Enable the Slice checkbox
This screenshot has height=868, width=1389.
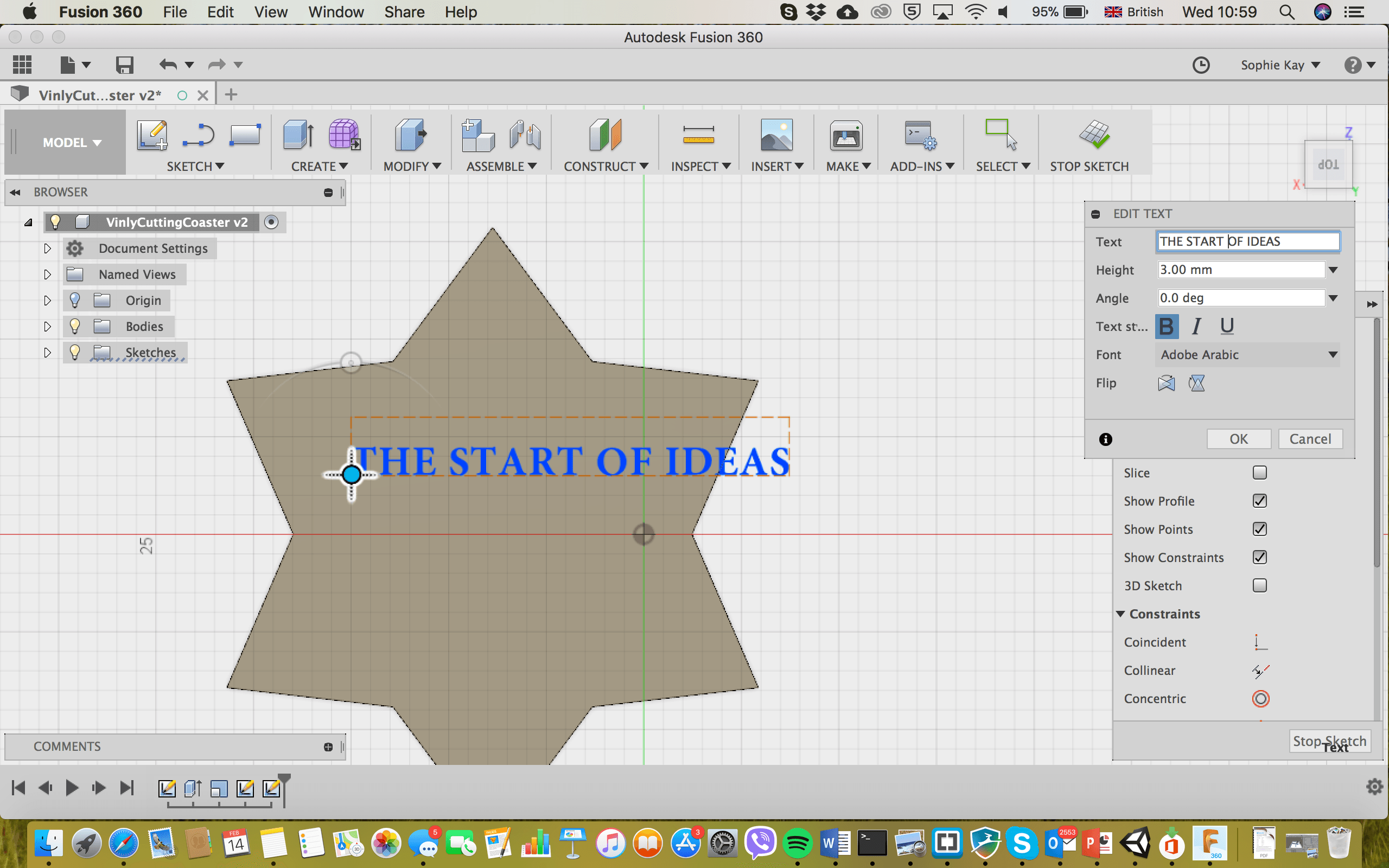pos(1259,473)
